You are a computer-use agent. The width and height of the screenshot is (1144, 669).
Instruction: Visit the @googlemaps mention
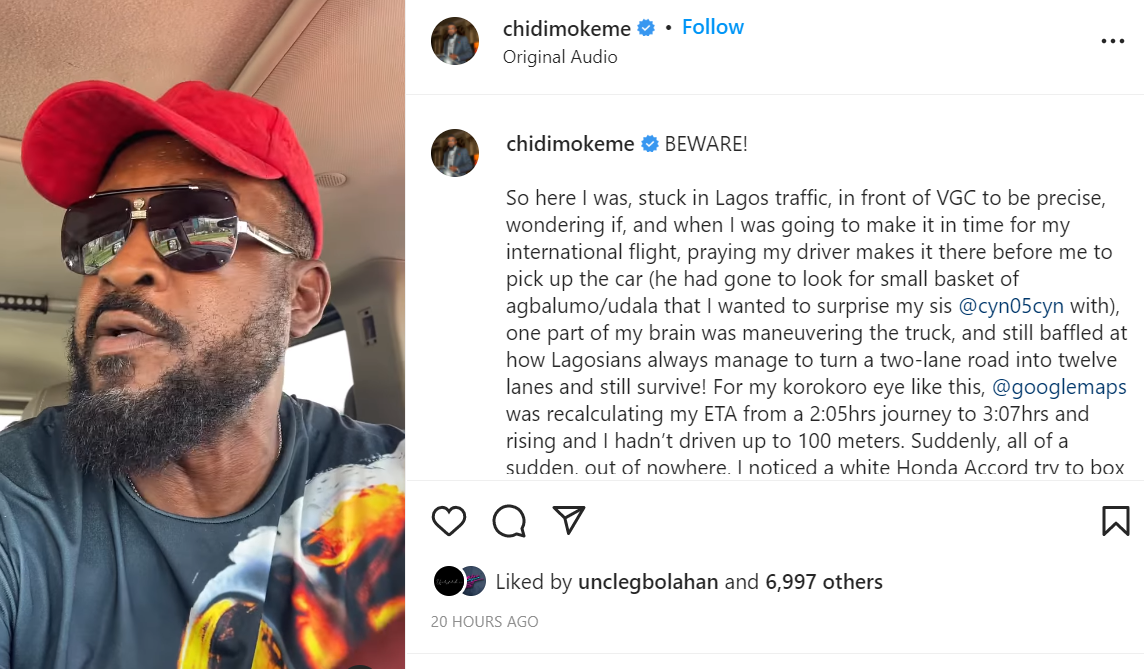(1059, 387)
